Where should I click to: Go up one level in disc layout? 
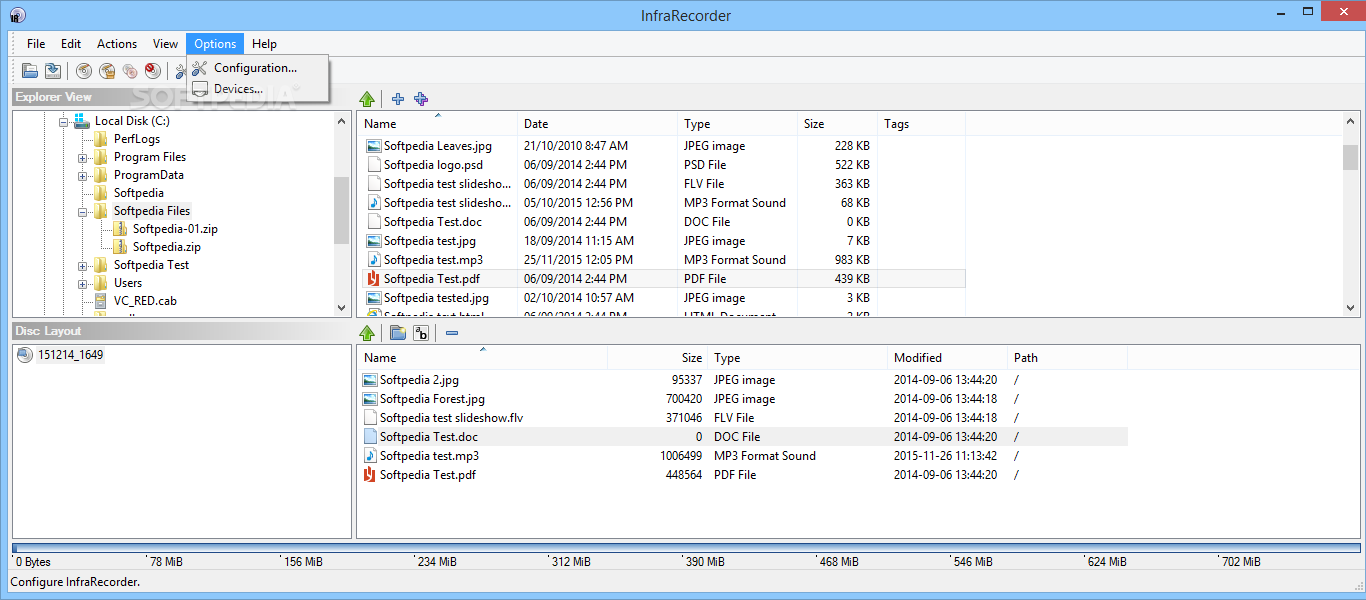click(367, 332)
